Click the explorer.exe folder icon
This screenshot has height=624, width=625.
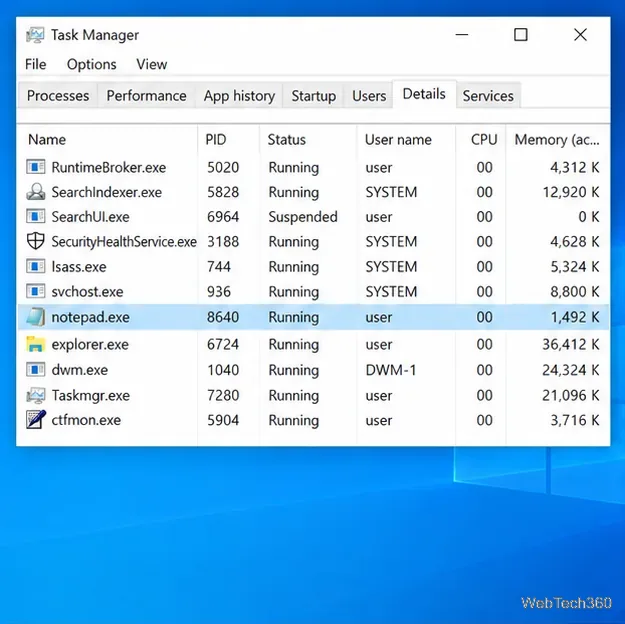(x=35, y=344)
